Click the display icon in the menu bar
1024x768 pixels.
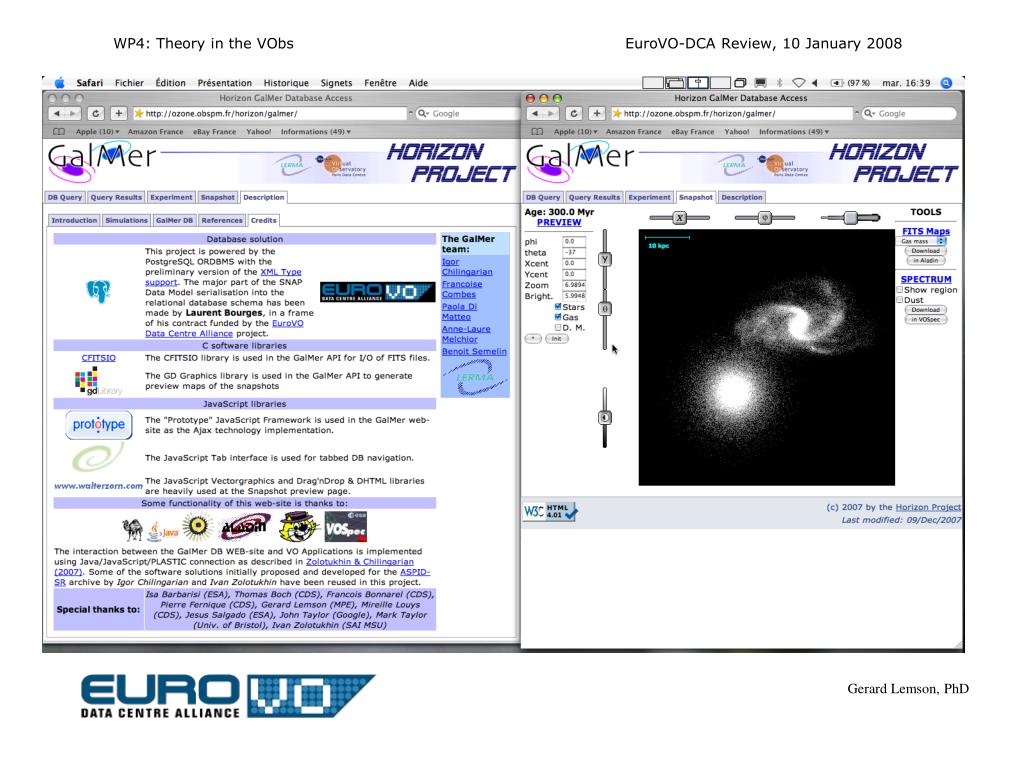coord(760,83)
